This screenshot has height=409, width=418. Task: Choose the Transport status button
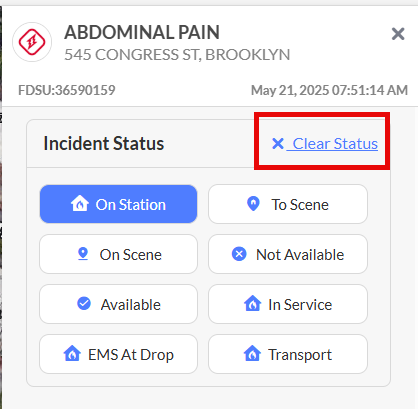click(288, 354)
